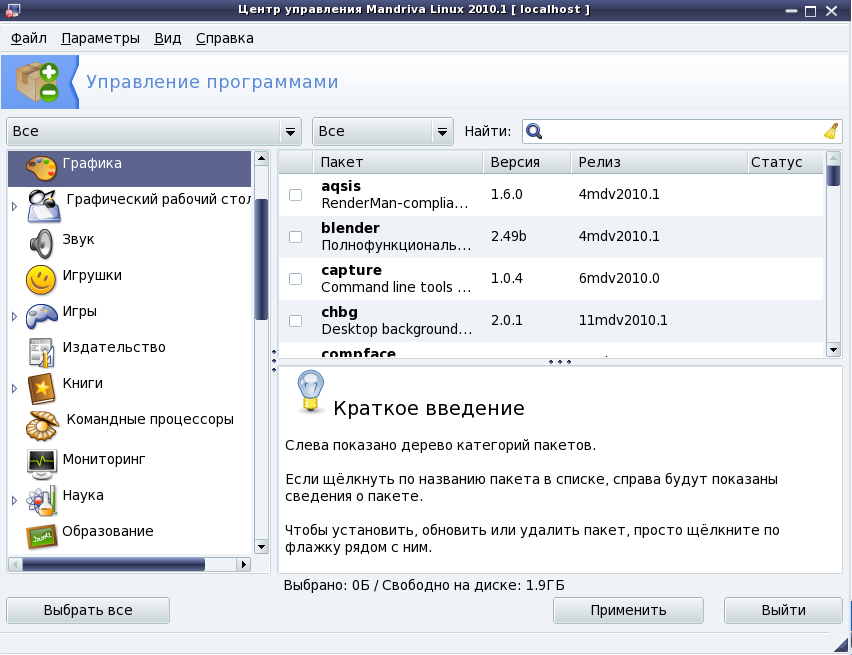Click the package box header icon

tap(38, 82)
